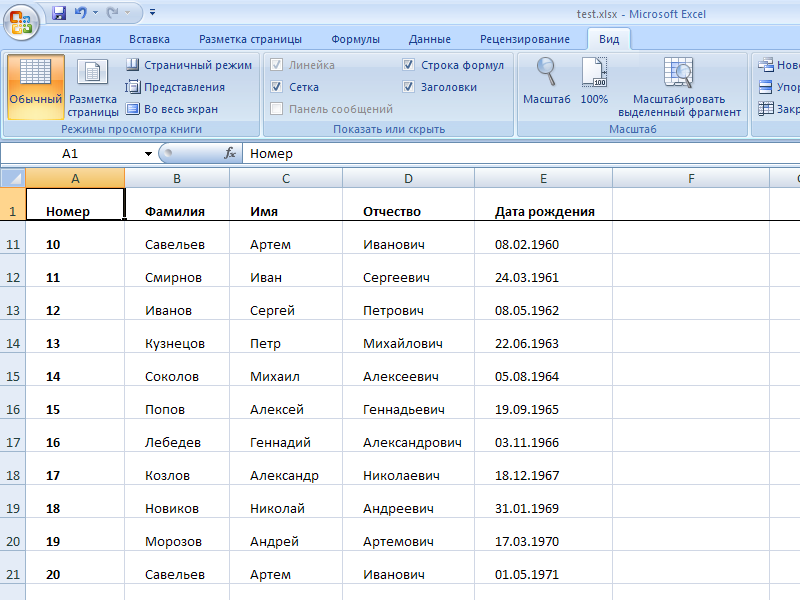Select the cell with surname Козлов

point(177,468)
